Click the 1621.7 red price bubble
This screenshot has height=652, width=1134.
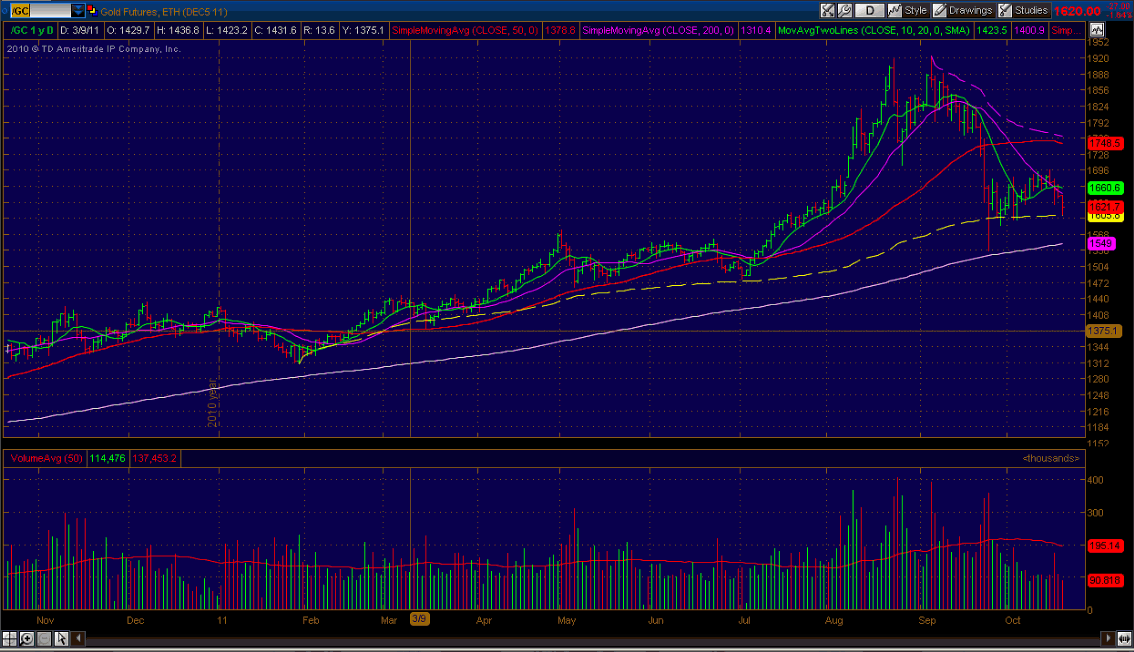click(x=1104, y=207)
